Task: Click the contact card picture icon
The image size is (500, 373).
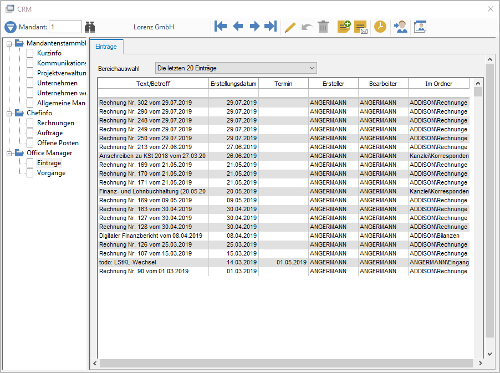Action: coord(420,27)
